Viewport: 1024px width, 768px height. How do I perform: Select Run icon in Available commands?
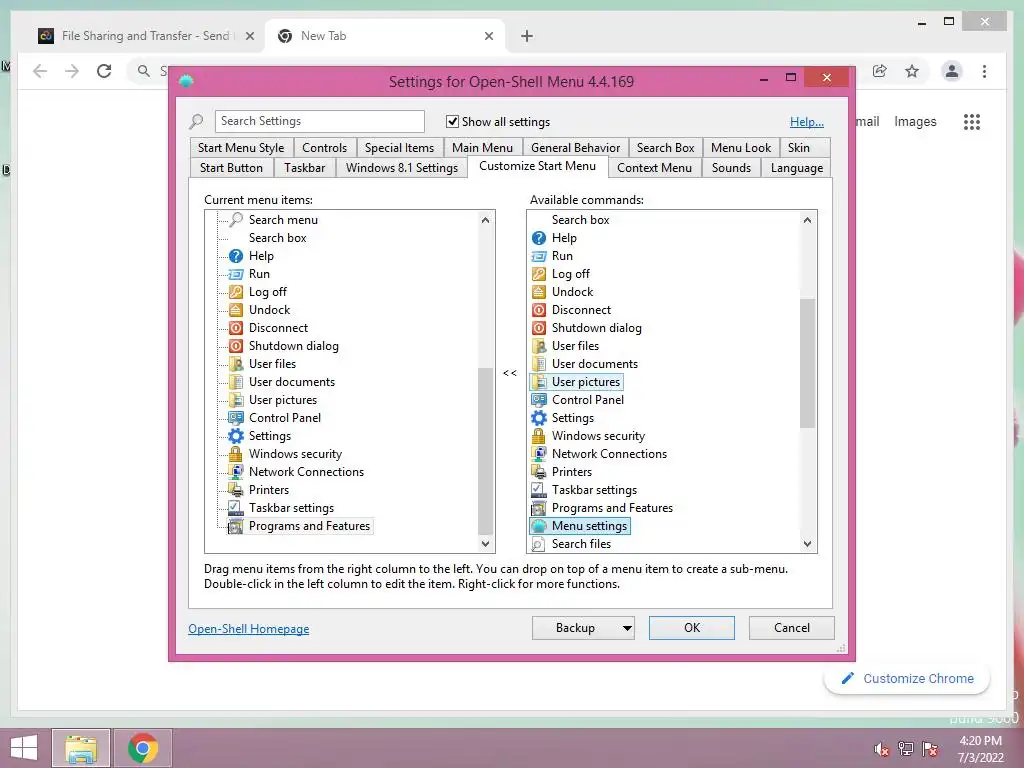(539, 256)
